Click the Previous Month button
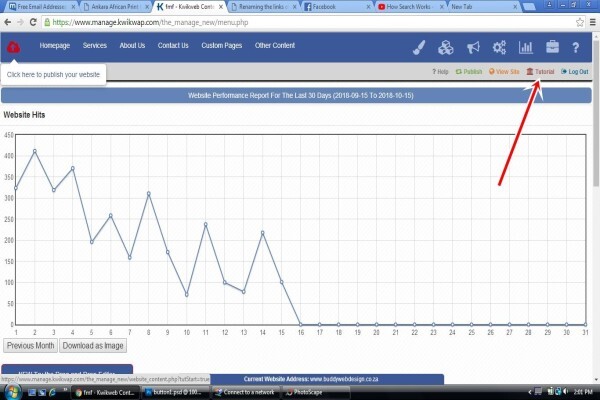 click(x=30, y=346)
